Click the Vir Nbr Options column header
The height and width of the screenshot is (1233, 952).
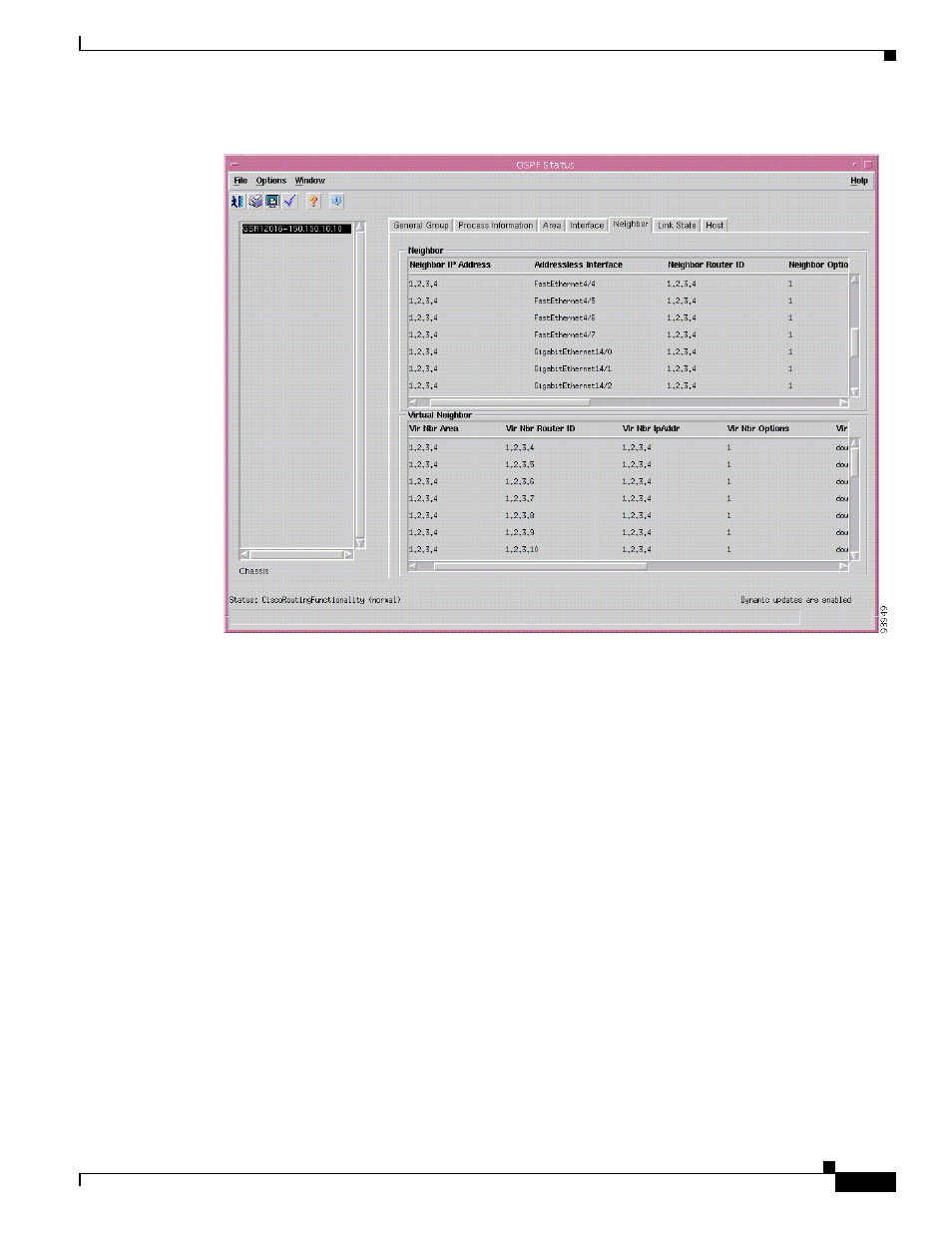(x=757, y=428)
